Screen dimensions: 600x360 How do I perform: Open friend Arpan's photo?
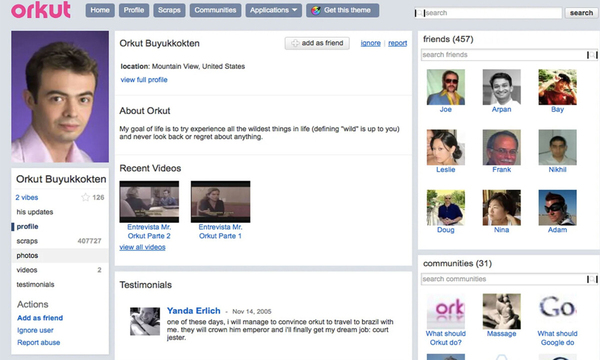502,87
